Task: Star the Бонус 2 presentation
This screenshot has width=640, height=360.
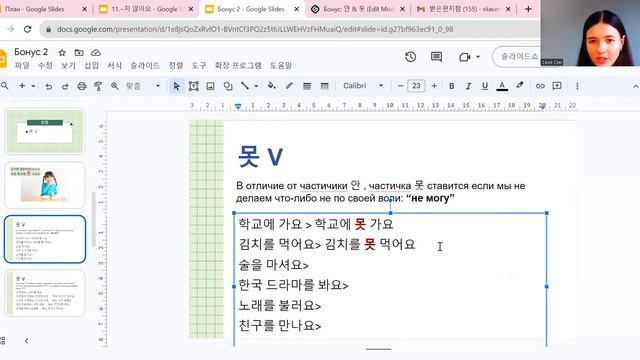Action: [62, 53]
